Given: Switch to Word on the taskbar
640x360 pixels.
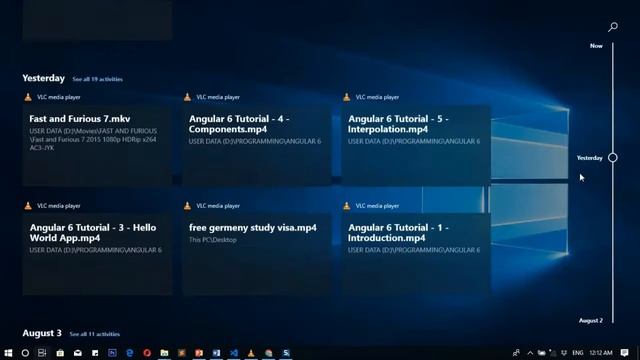Looking at the screenshot, I should tap(216, 353).
